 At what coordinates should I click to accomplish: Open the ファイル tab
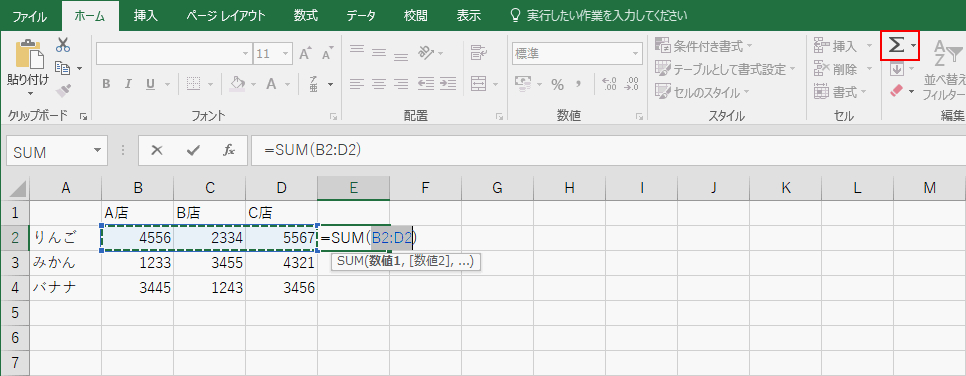30,16
